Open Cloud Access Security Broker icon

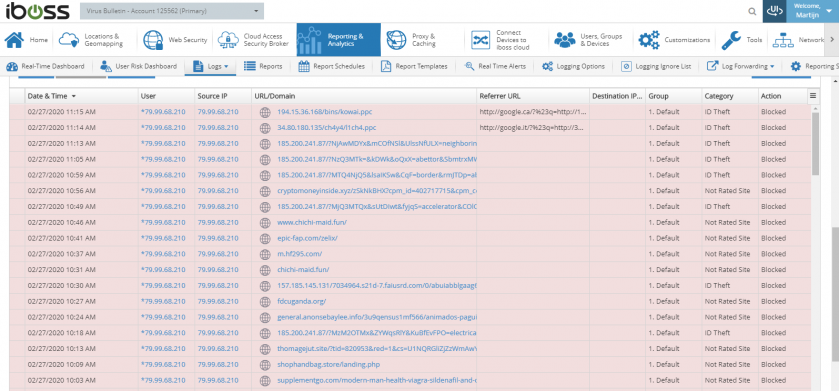pos(228,40)
